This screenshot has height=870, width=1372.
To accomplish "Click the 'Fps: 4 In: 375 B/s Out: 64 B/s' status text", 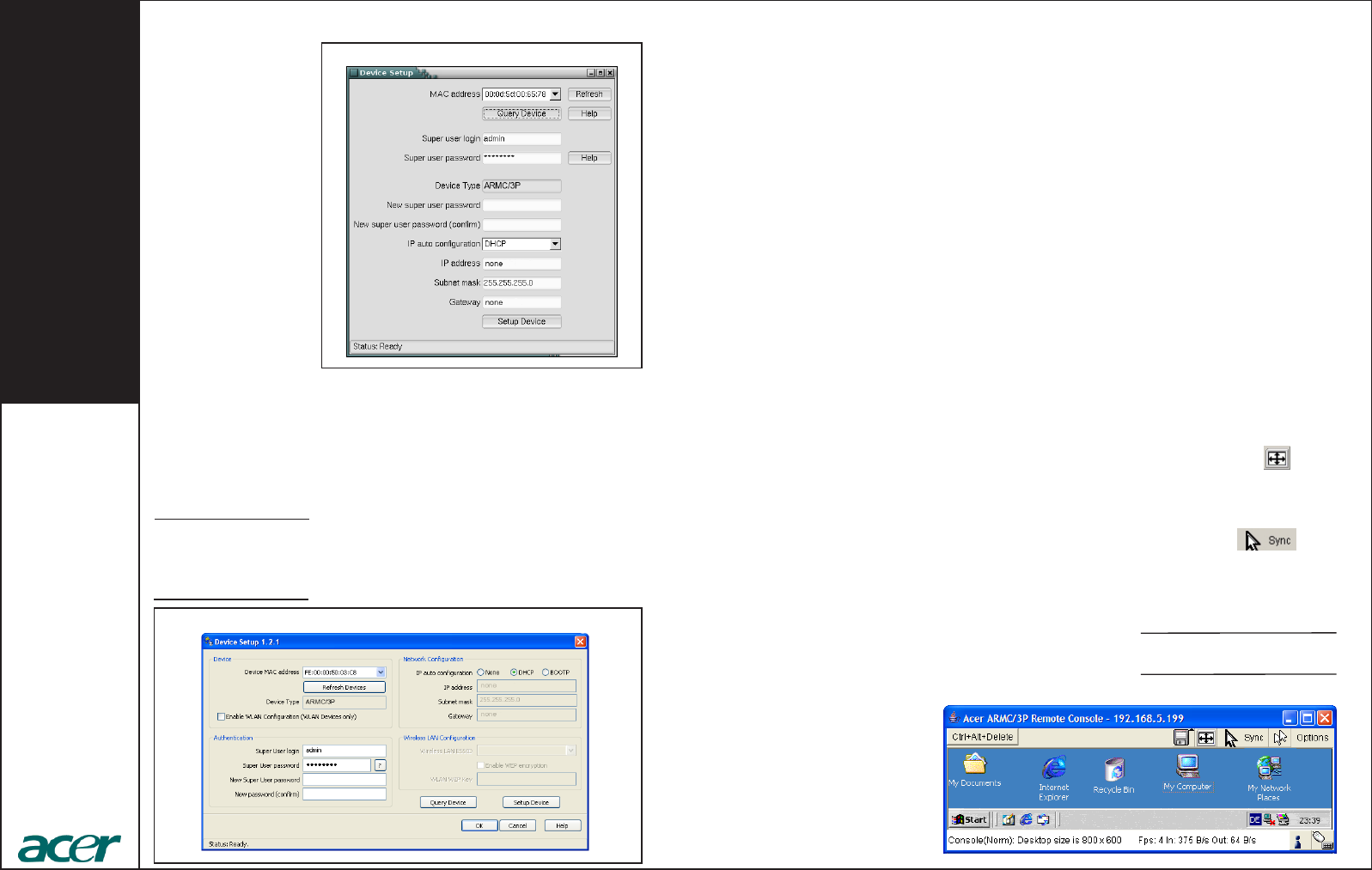I will tap(1197, 840).
